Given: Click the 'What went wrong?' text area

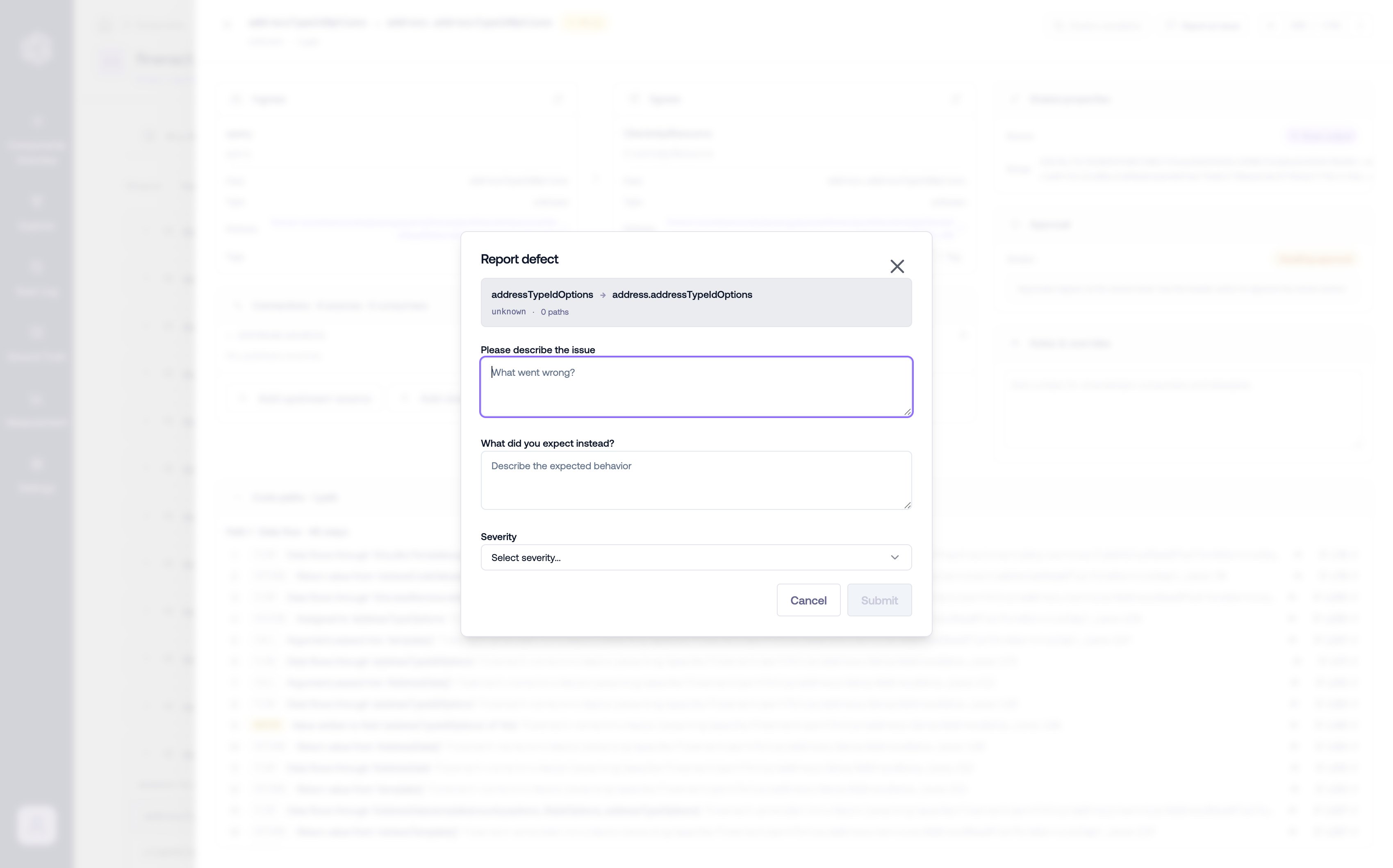Looking at the screenshot, I should coord(696,386).
